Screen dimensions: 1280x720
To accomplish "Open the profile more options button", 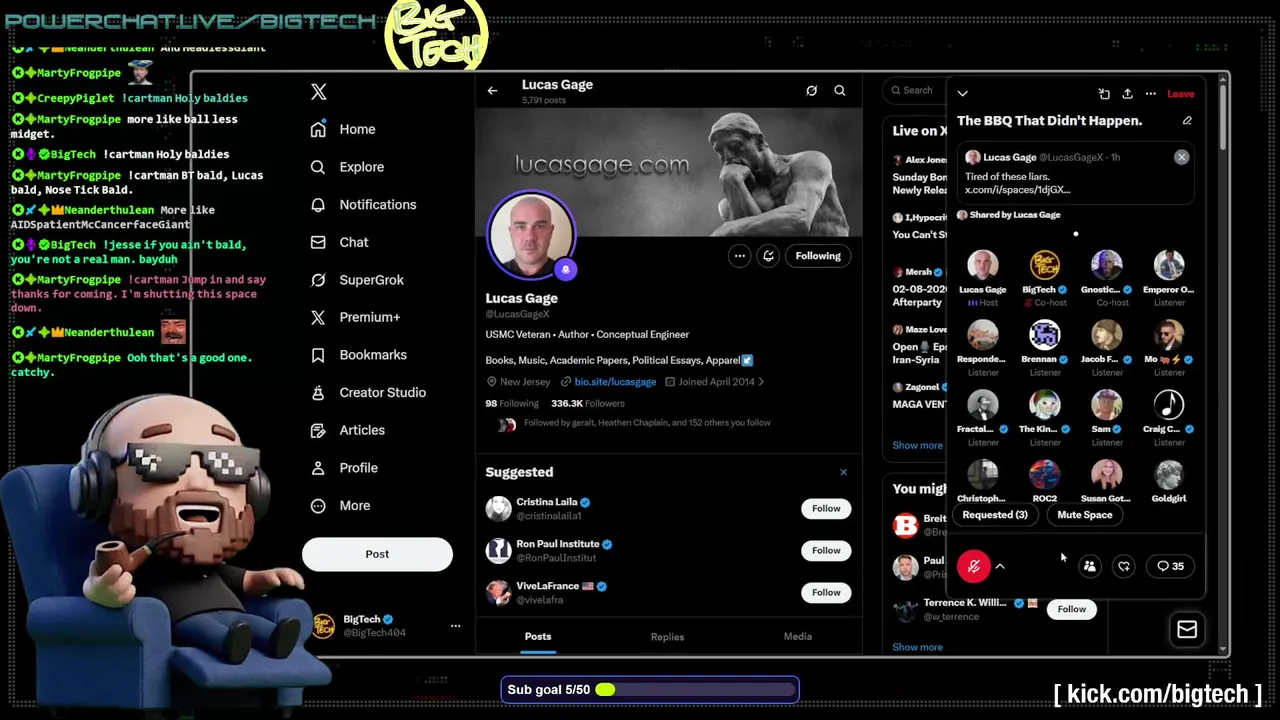I will [740, 256].
